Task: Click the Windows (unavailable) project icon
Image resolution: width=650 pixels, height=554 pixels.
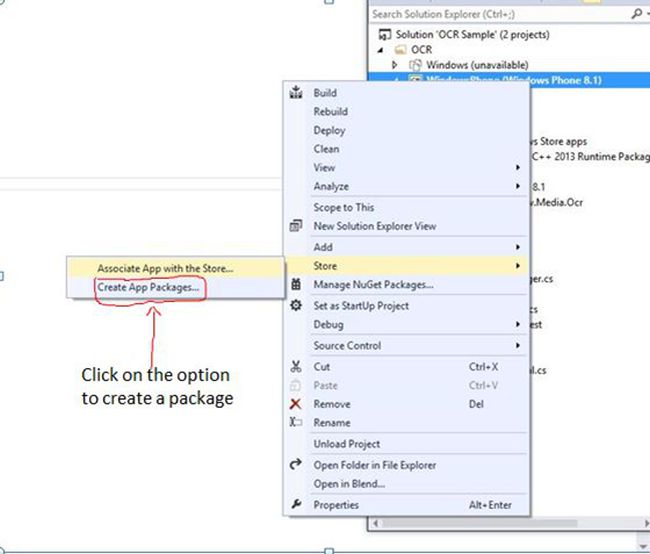Action: (415, 65)
